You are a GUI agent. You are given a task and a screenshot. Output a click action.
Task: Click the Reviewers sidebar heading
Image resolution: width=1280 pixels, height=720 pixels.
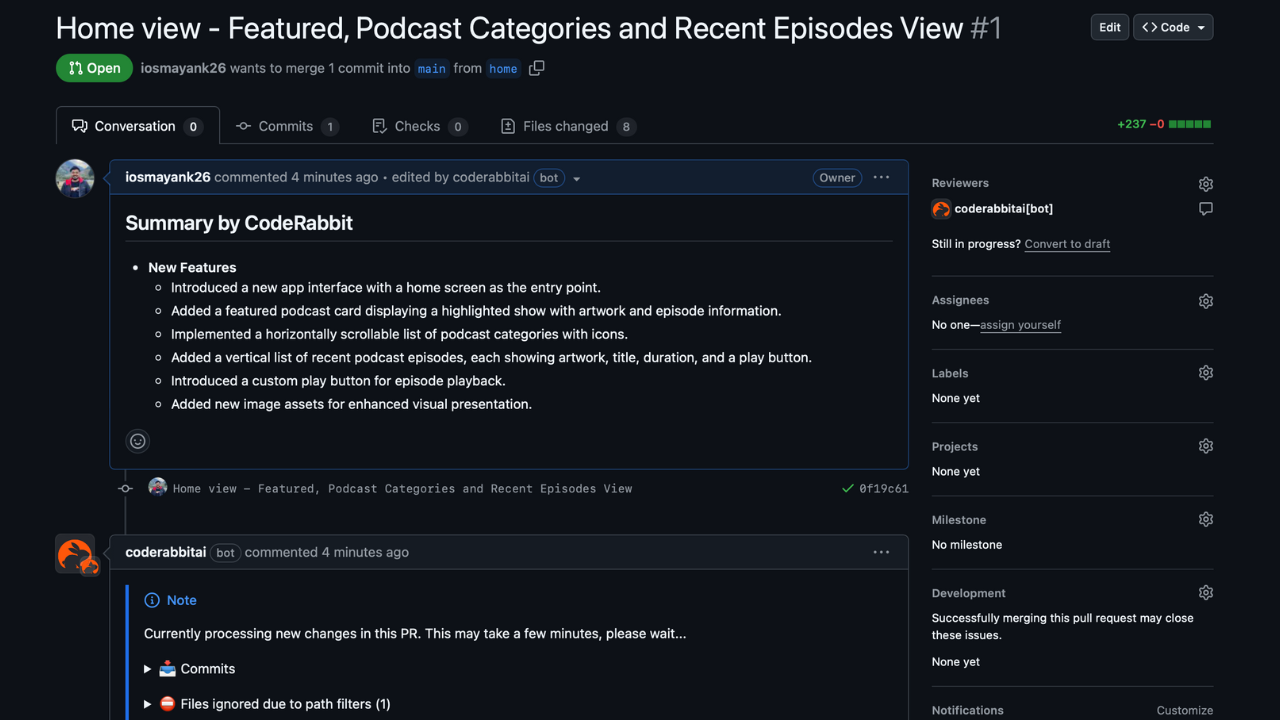[x=960, y=183]
